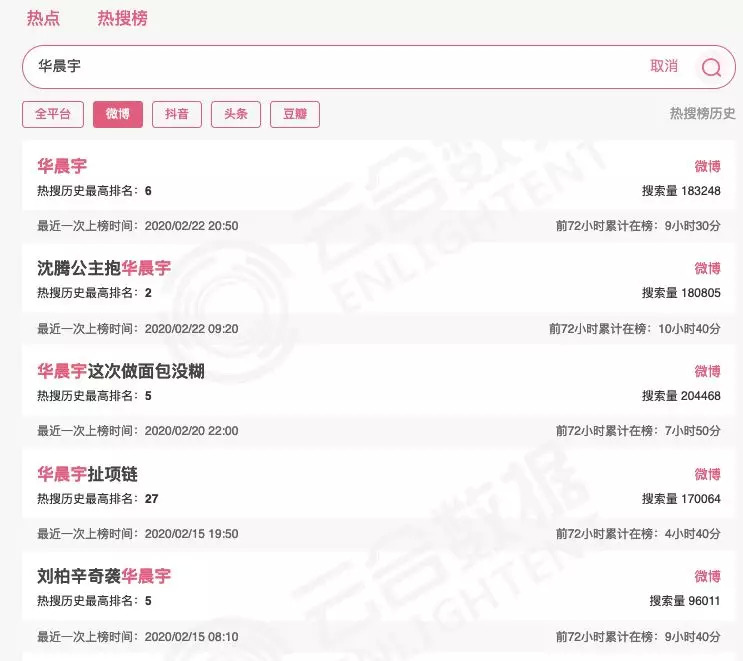This screenshot has height=661, width=743.
Task: Cancel the search with 取消
Action: [664, 66]
